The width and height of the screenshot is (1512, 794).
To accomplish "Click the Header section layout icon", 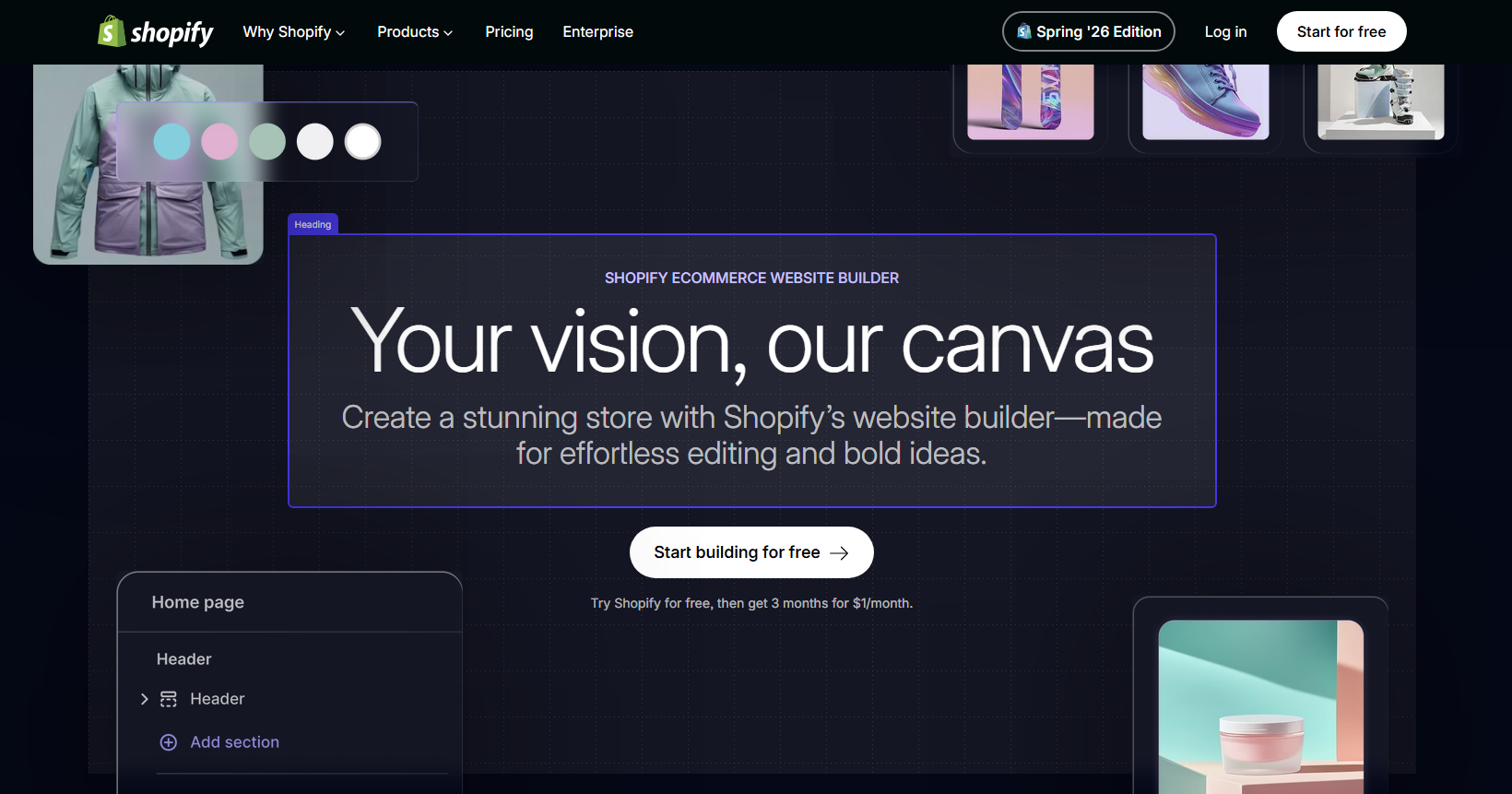I will pos(169,699).
